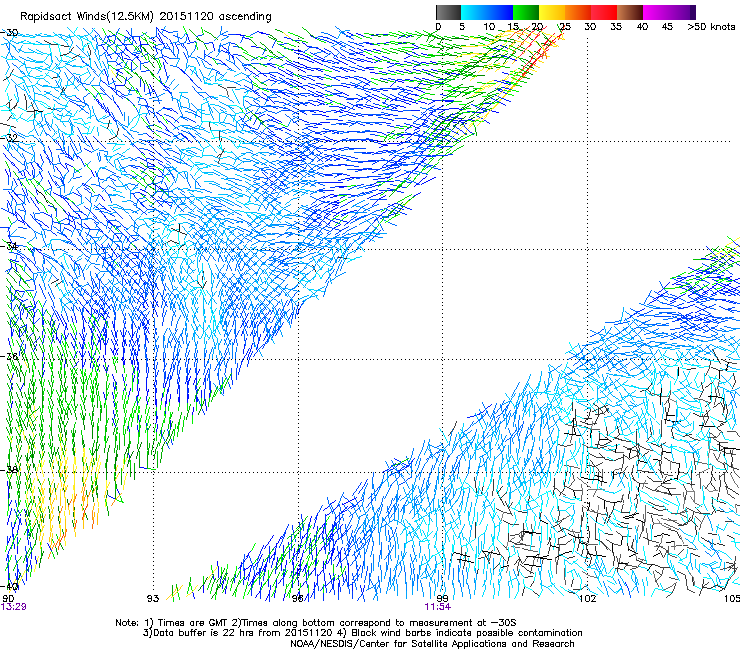Click the NOAA/NESDIS Center for Satellite Applications credit
The image size is (740, 650).
coord(432,644)
